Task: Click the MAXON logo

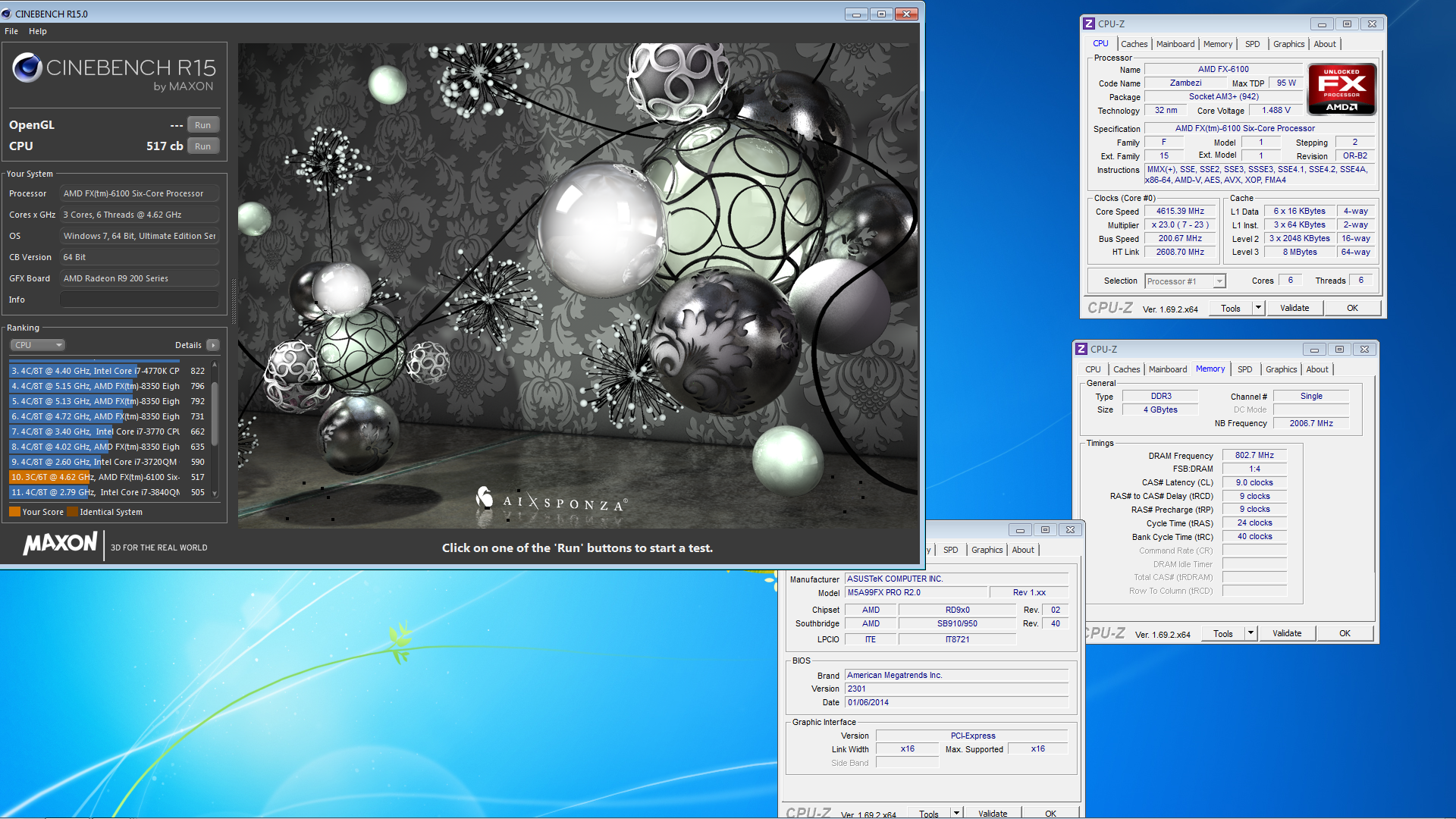Action: (x=61, y=544)
